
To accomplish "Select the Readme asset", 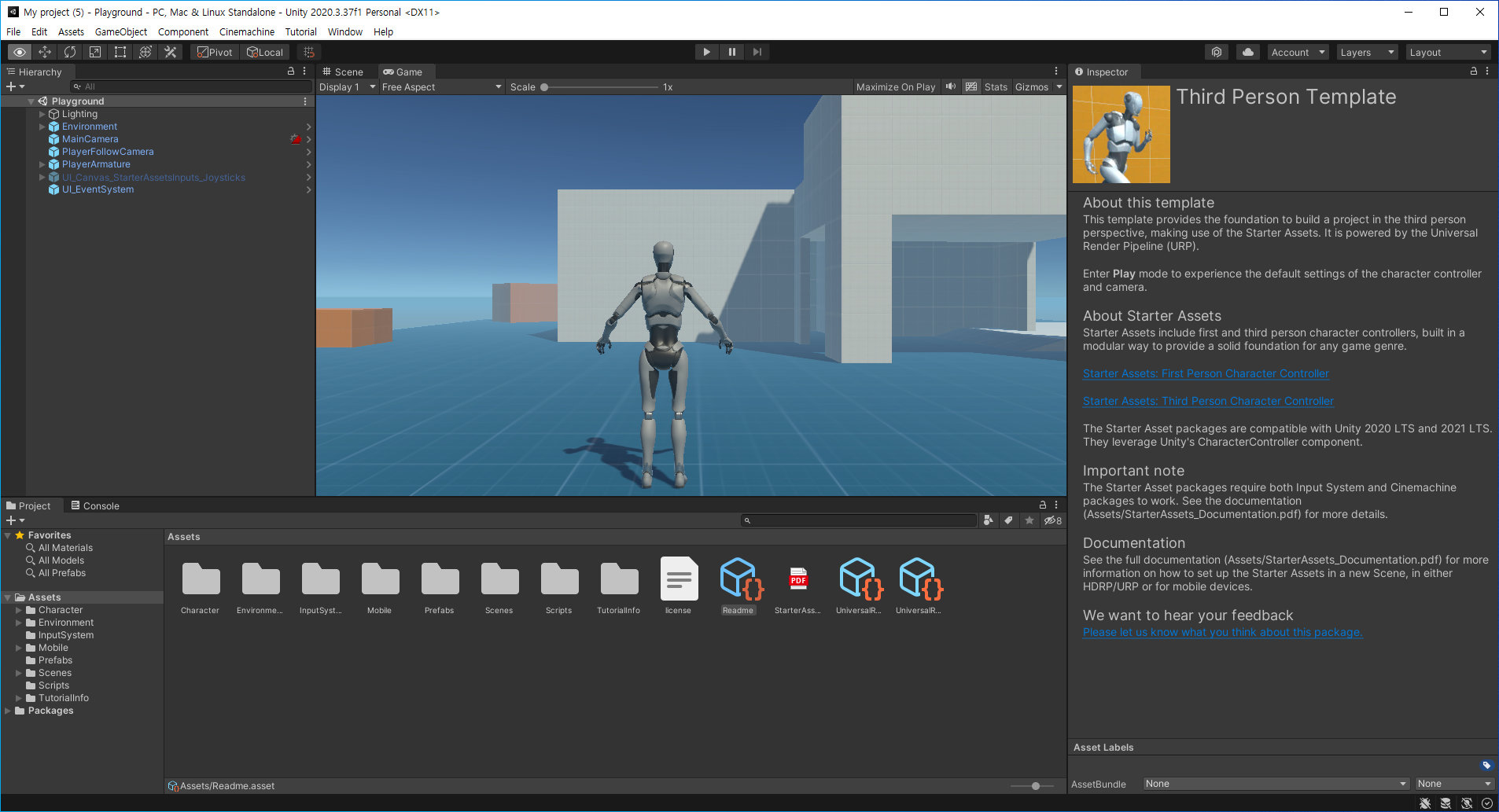I will pyautogui.click(x=738, y=586).
